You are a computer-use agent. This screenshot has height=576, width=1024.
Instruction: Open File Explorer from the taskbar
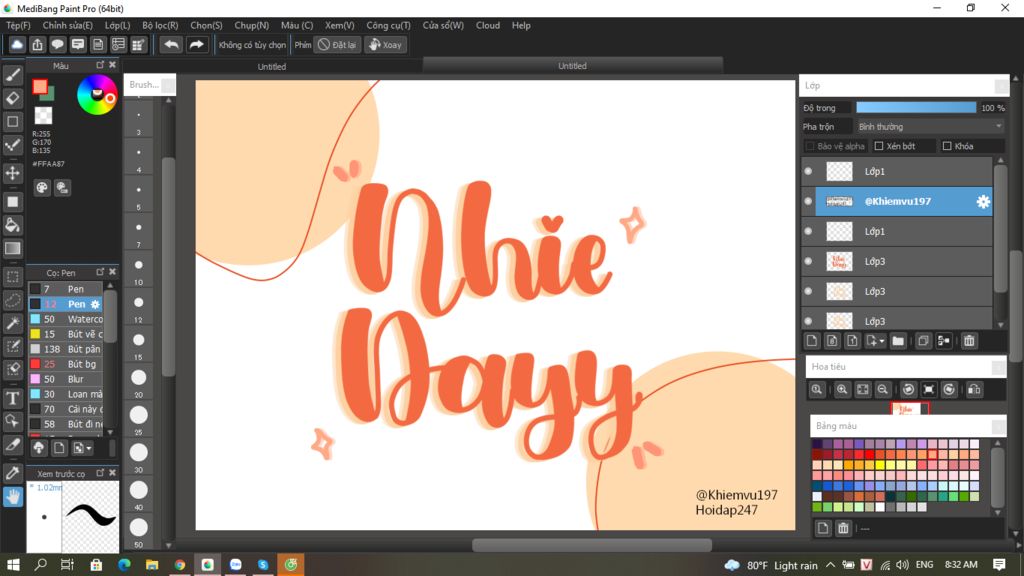152,564
